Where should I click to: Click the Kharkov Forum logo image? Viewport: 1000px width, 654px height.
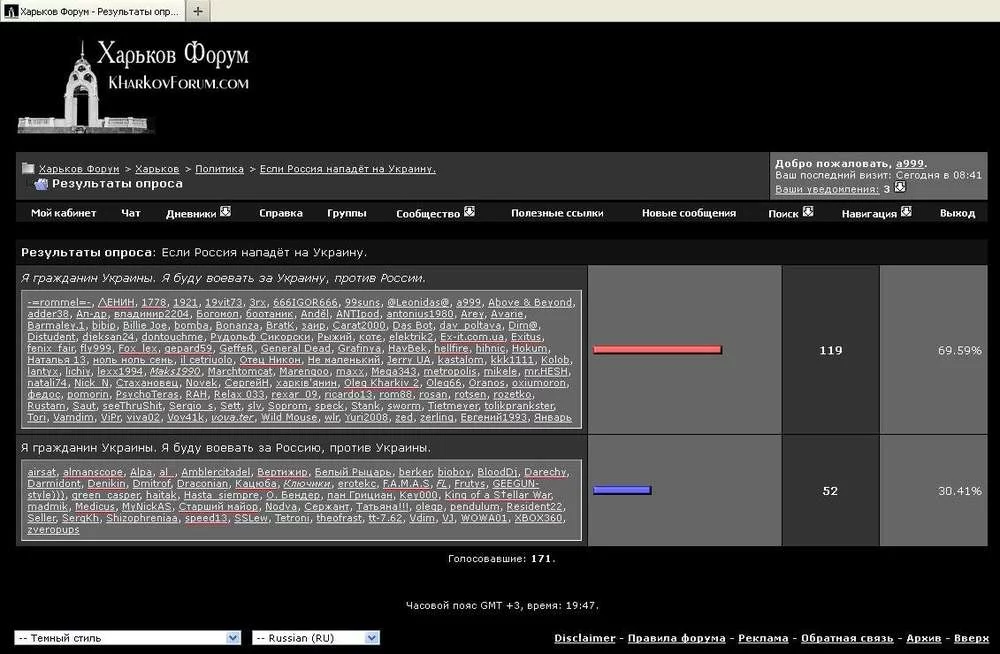[x=133, y=86]
